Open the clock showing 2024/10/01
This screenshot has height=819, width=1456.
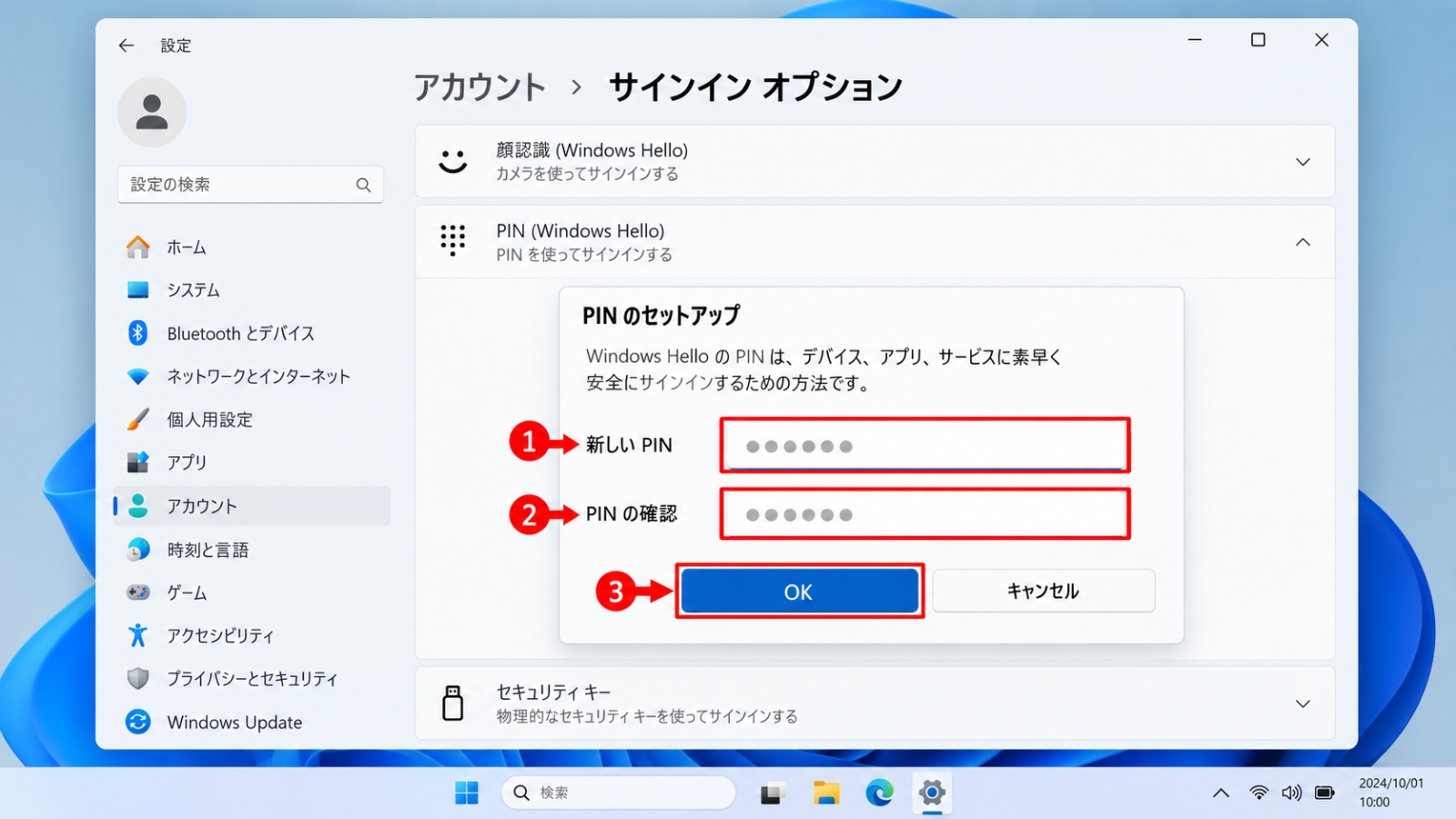[1390, 793]
